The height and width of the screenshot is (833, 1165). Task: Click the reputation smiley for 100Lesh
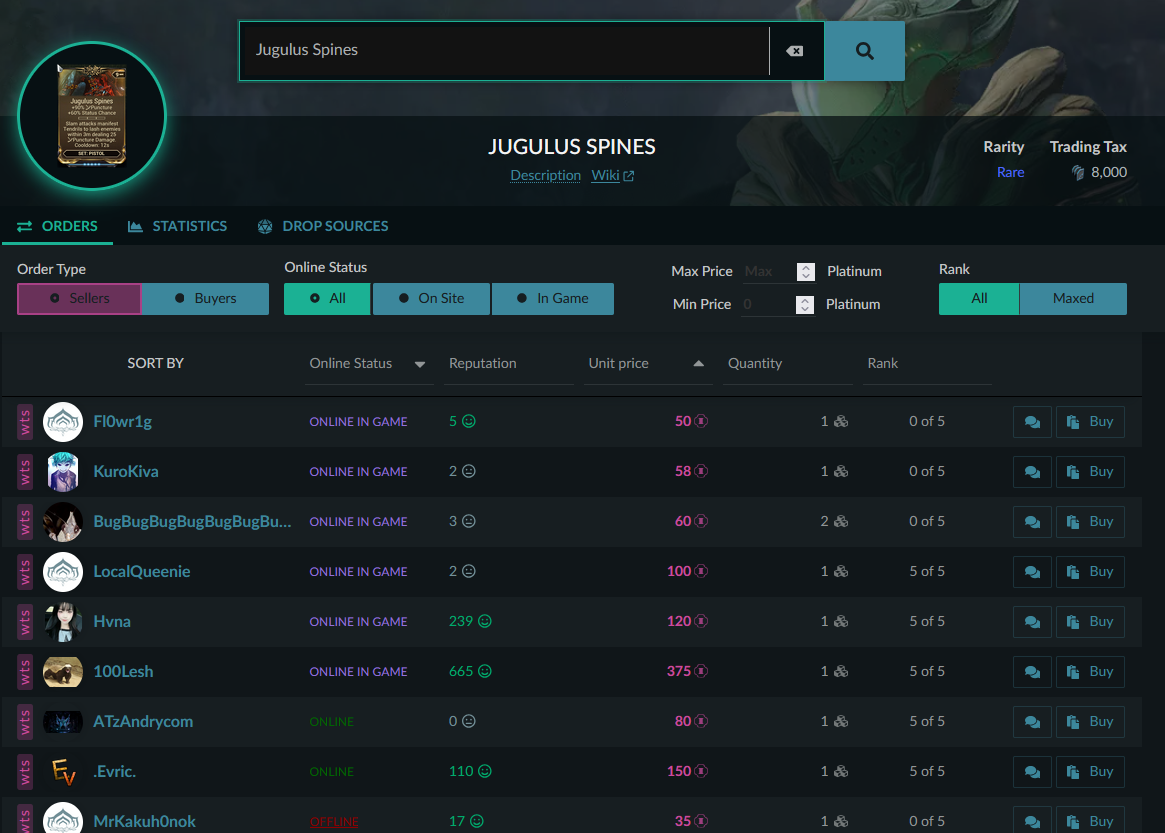(485, 671)
